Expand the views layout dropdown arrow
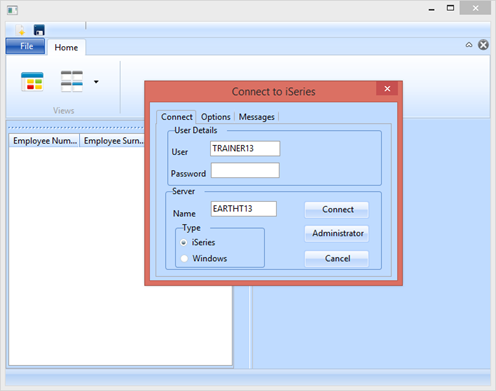This screenshot has width=496, height=391. tap(96, 82)
